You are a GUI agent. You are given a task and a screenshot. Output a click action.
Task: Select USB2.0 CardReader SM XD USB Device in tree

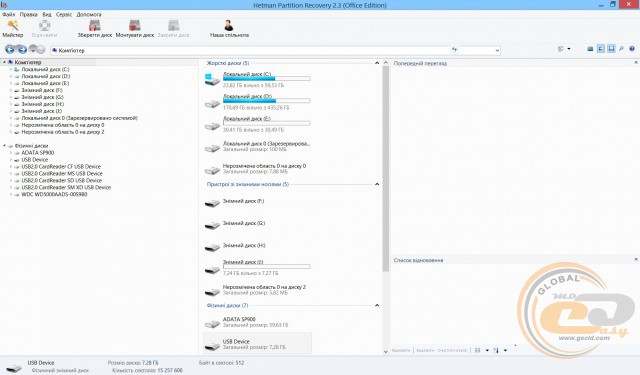66,187
